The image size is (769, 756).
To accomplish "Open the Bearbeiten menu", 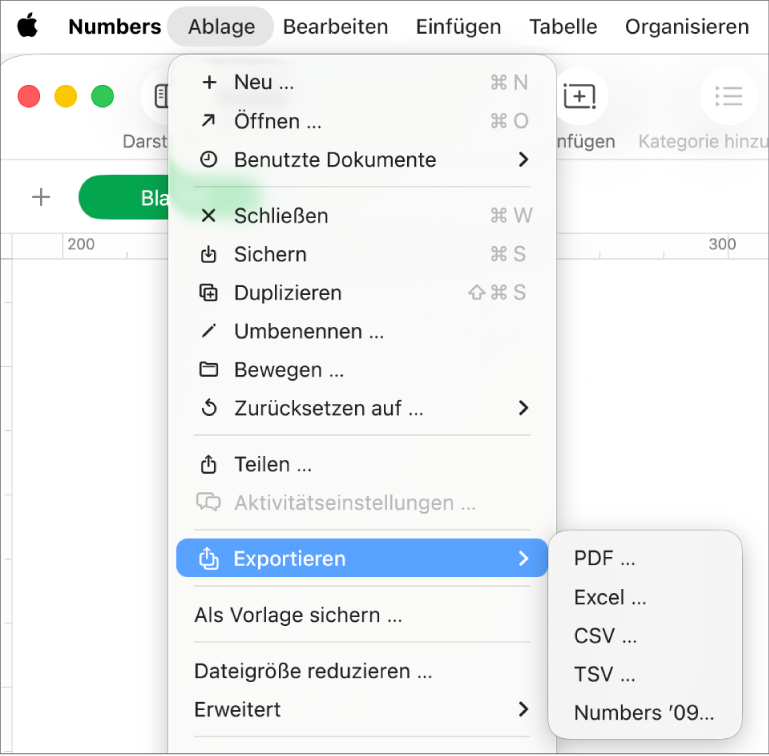I will point(335,26).
